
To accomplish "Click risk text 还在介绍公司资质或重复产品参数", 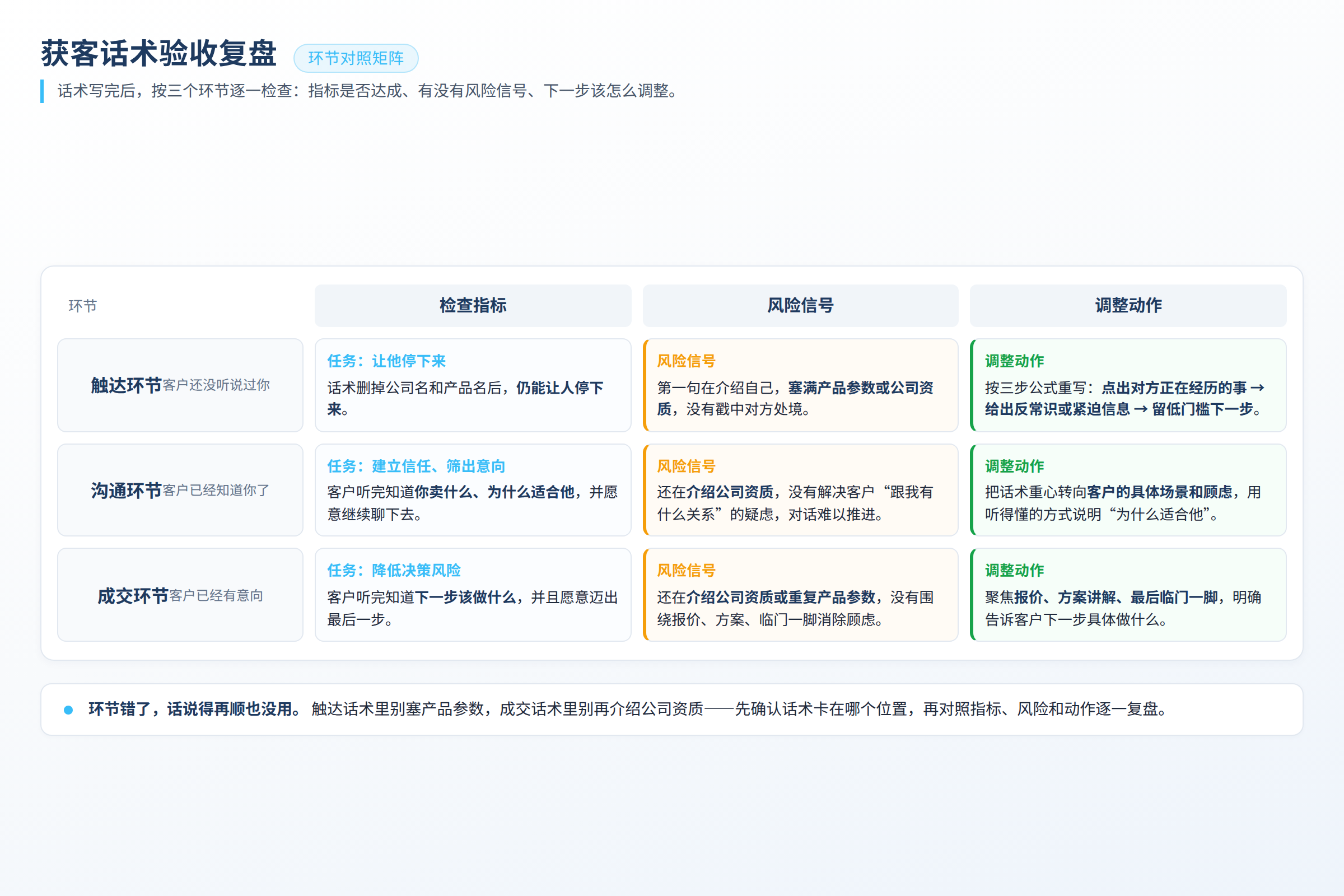I will 766,597.
